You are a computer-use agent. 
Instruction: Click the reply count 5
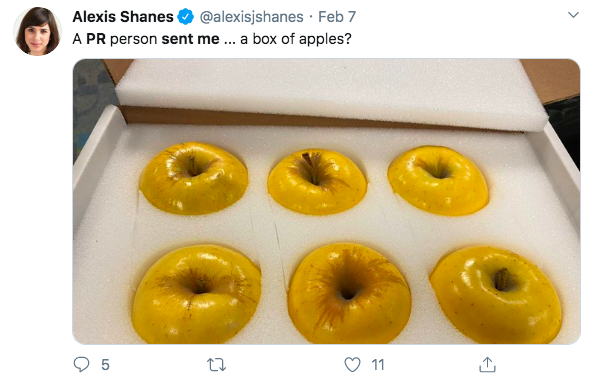click(x=105, y=365)
